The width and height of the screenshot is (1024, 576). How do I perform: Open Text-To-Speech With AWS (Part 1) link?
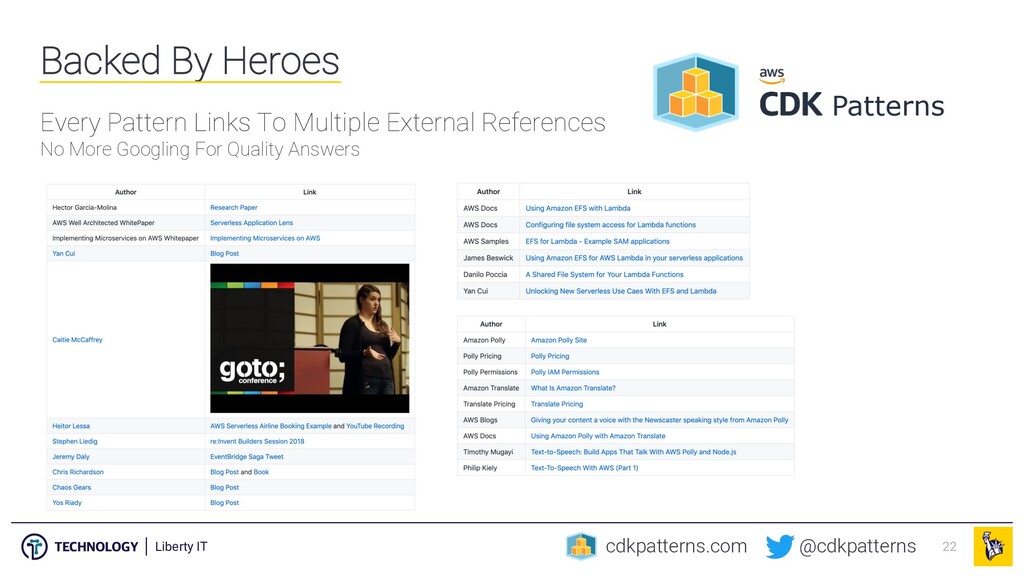click(x=584, y=468)
